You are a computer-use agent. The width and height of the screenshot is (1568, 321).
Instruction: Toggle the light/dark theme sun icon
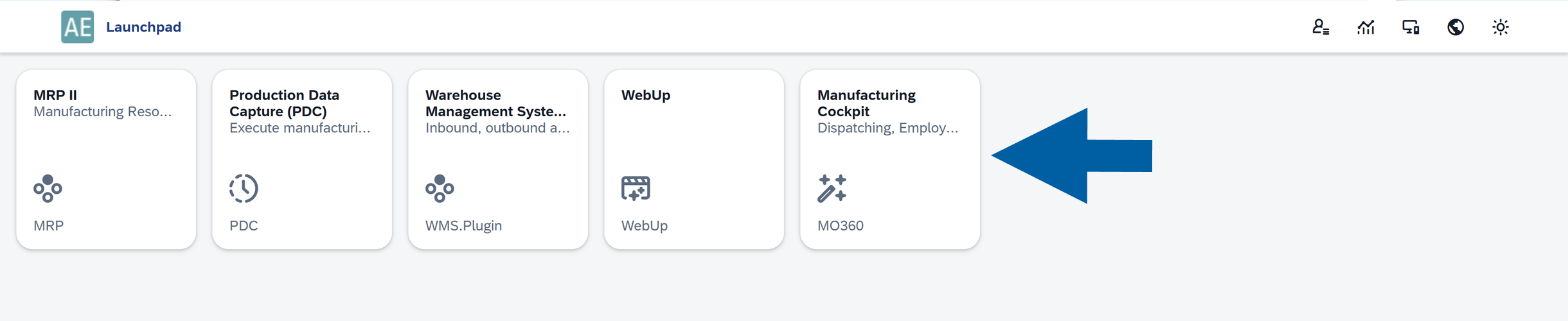[1501, 27]
